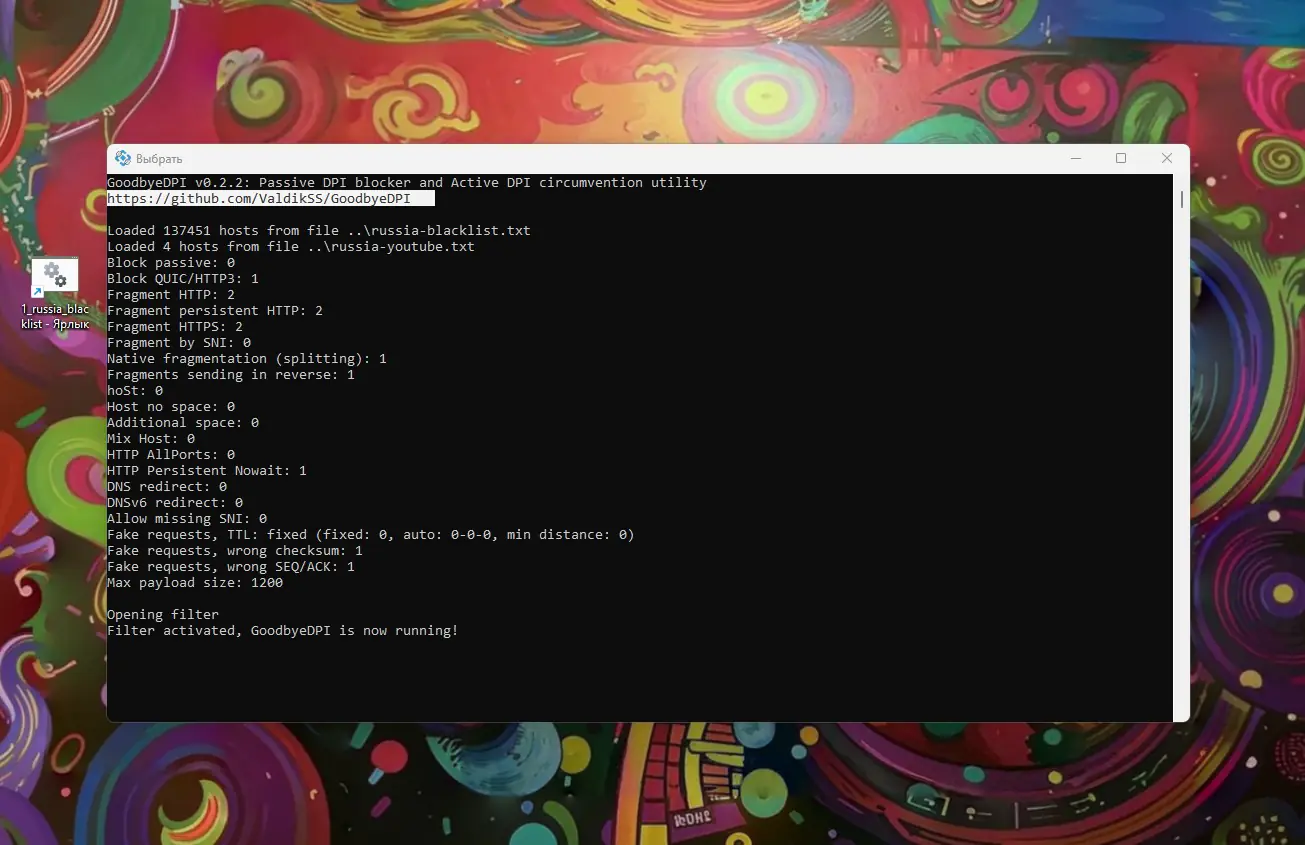Click the Выбрать window title text
The image size is (1305, 845).
pyautogui.click(x=160, y=158)
